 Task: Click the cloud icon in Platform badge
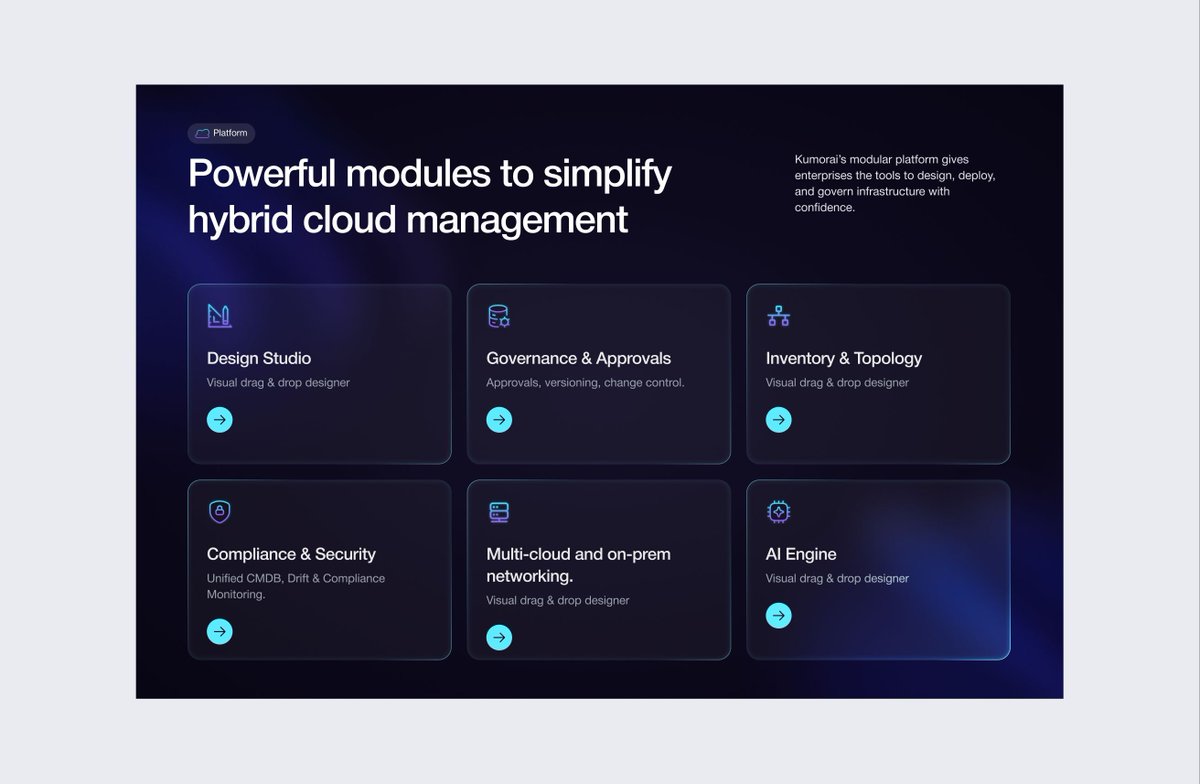(202, 133)
